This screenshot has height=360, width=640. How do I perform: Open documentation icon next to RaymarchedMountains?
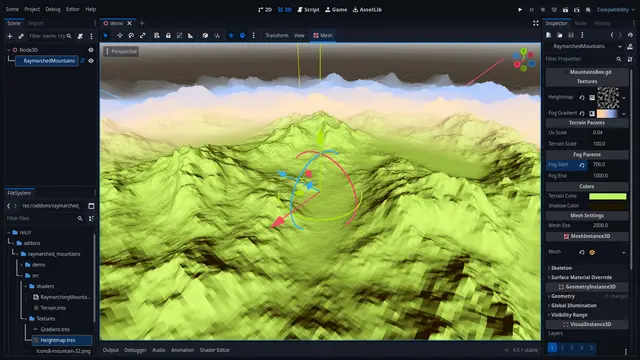(630, 47)
